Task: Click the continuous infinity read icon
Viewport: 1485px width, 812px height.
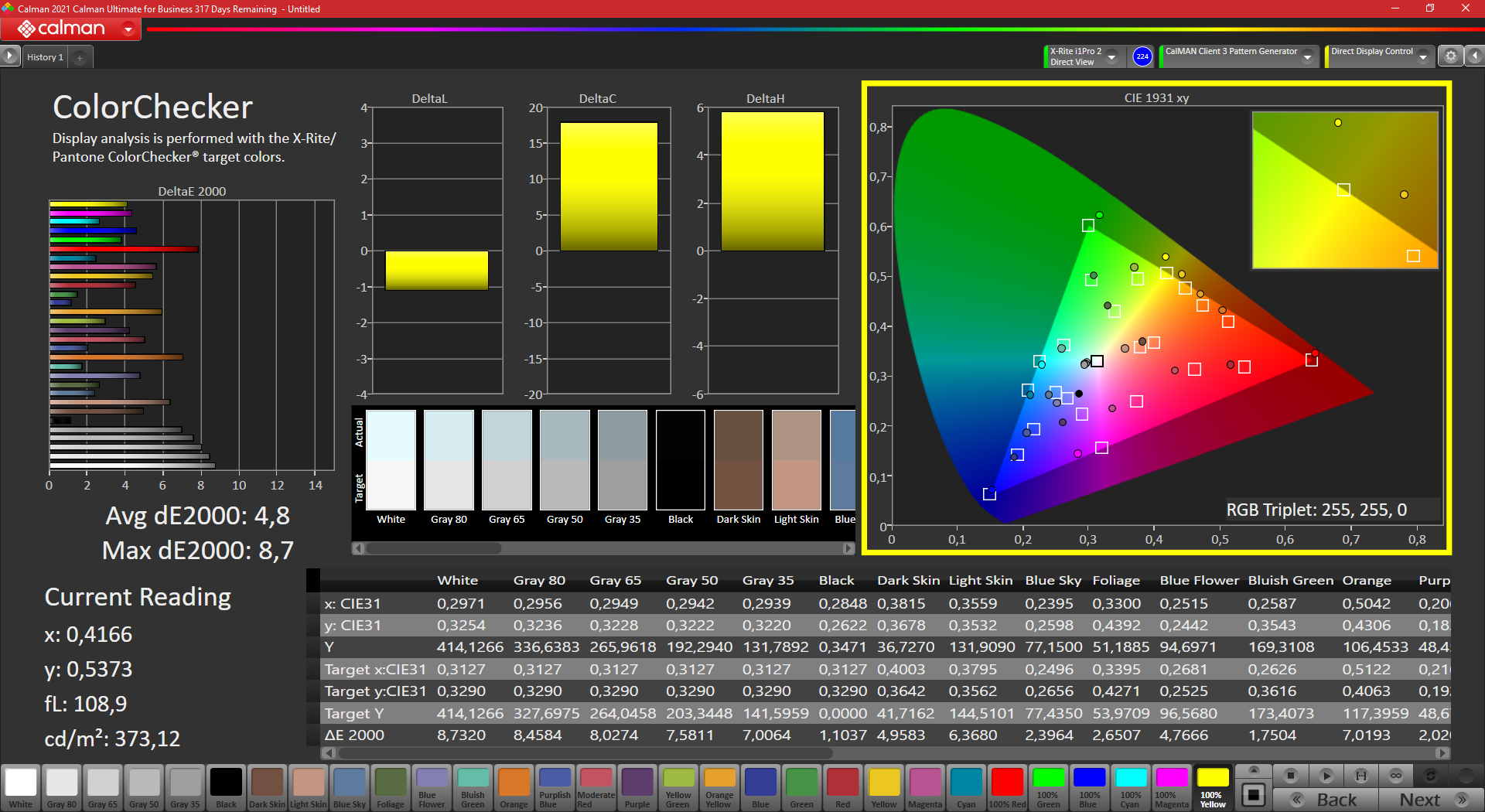Action: (x=1396, y=776)
